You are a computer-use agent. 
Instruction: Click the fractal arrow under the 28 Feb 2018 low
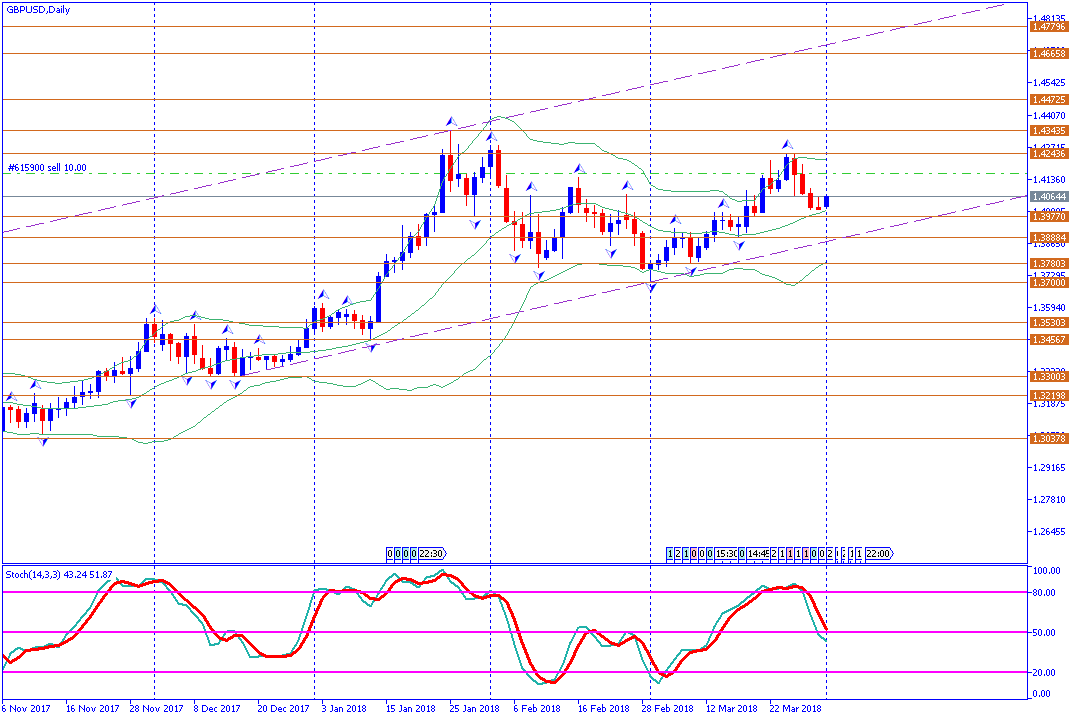[652, 287]
